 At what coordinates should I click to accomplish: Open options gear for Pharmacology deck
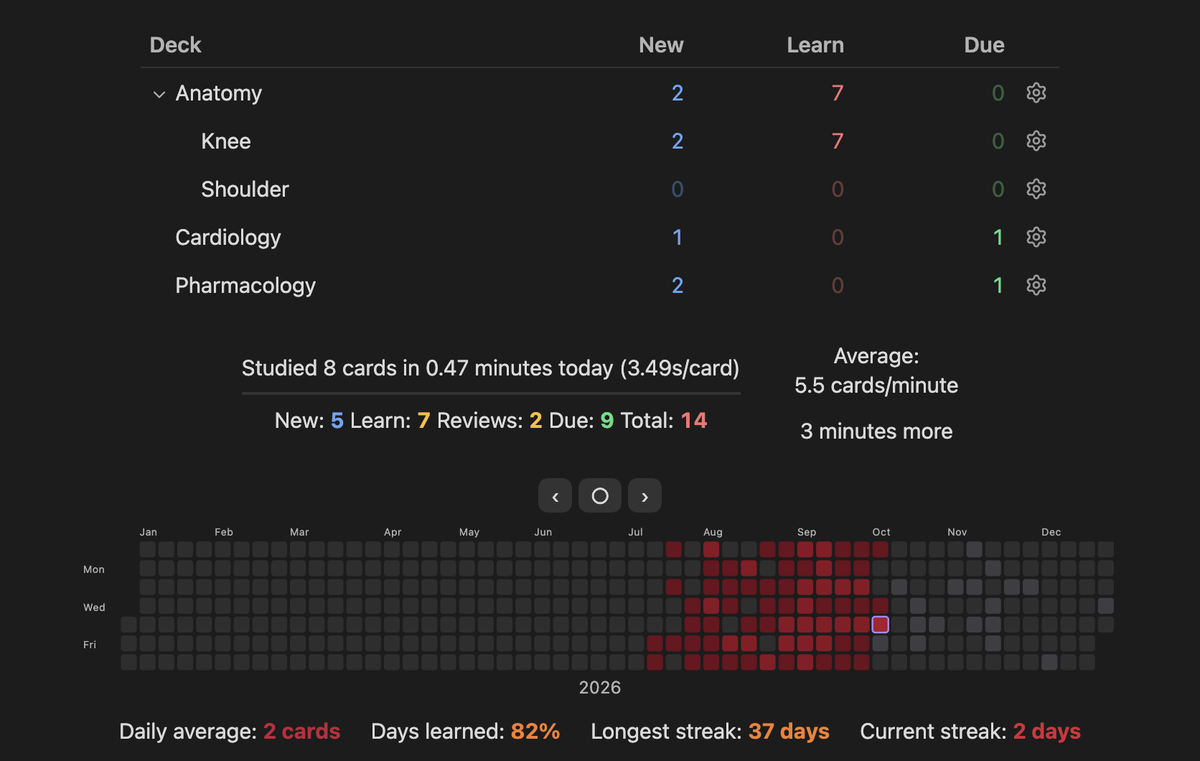tap(1036, 285)
